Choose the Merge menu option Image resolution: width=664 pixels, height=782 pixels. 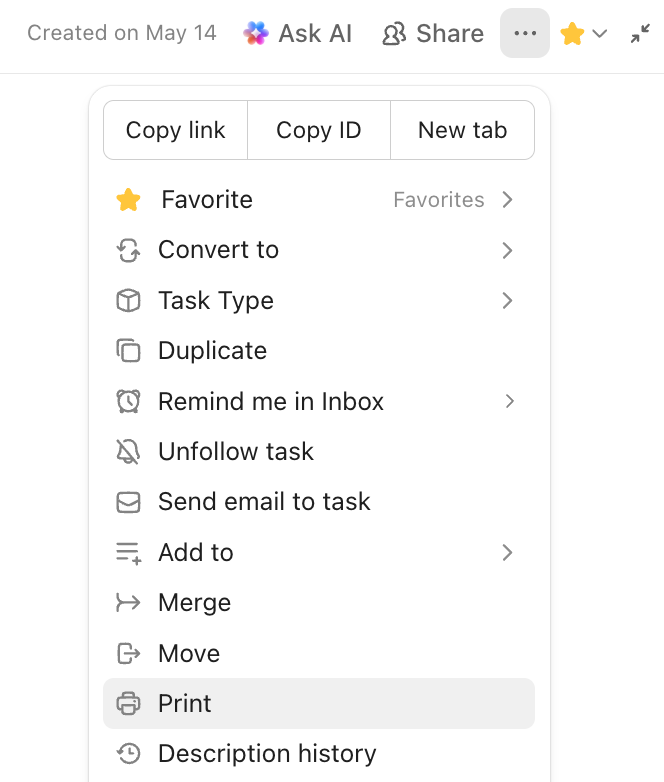point(194,603)
